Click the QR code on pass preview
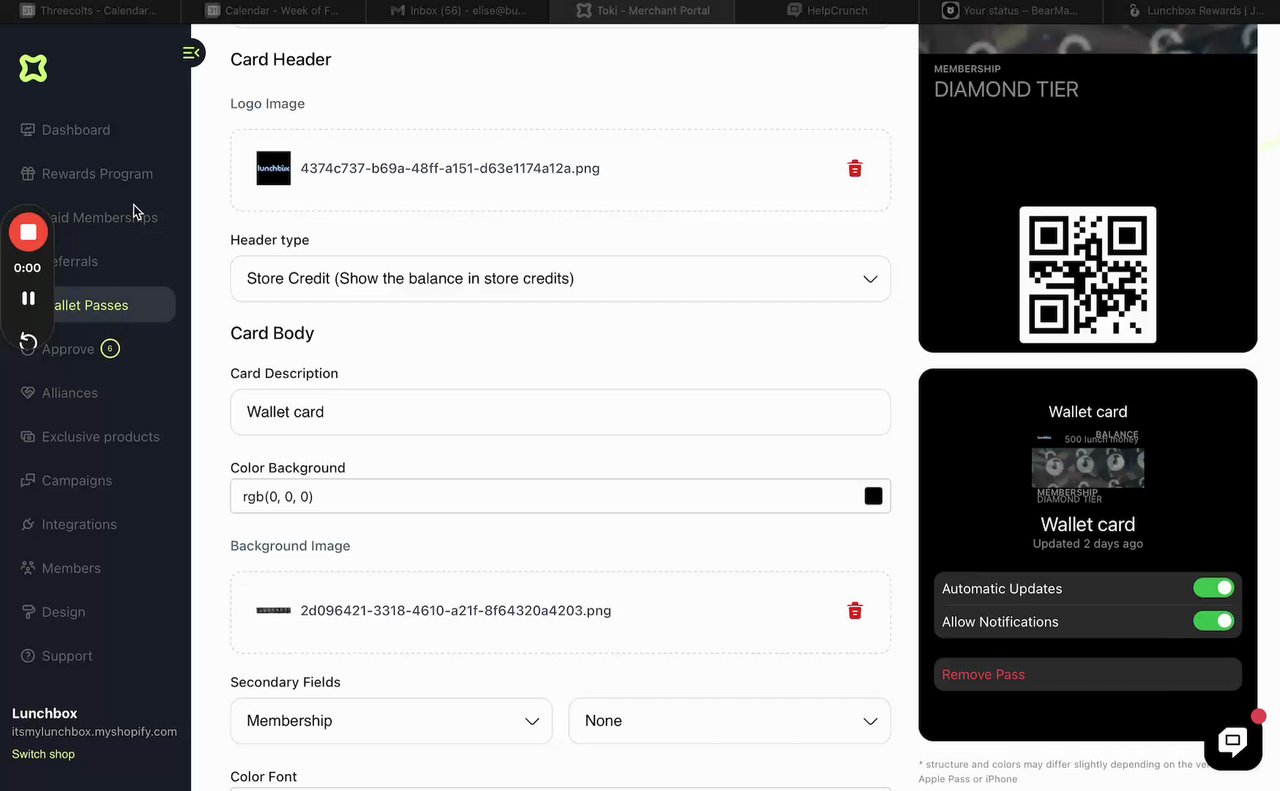This screenshot has height=791, width=1280. coord(1088,275)
